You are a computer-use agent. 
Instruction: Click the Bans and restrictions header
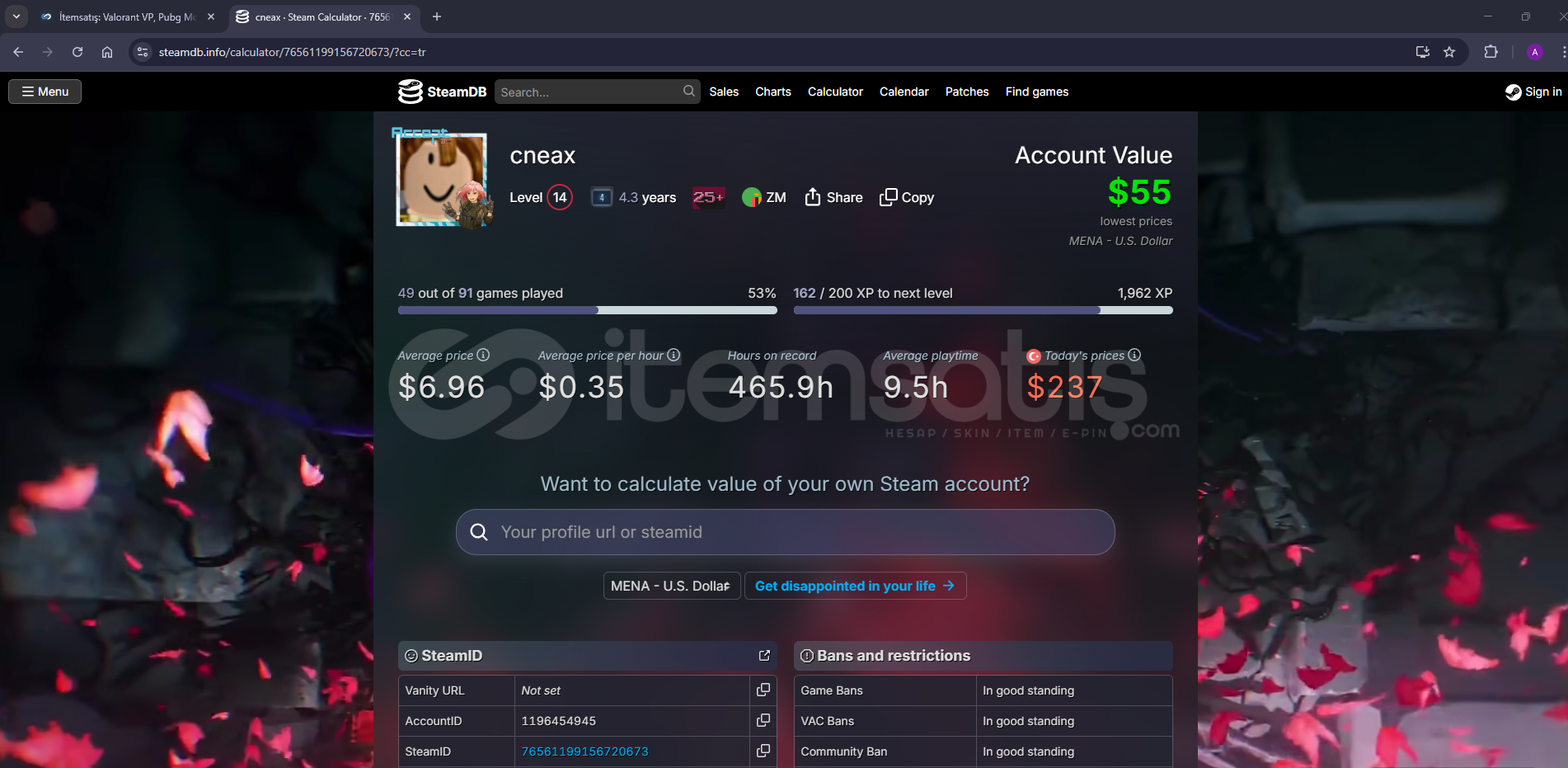point(983,656)
